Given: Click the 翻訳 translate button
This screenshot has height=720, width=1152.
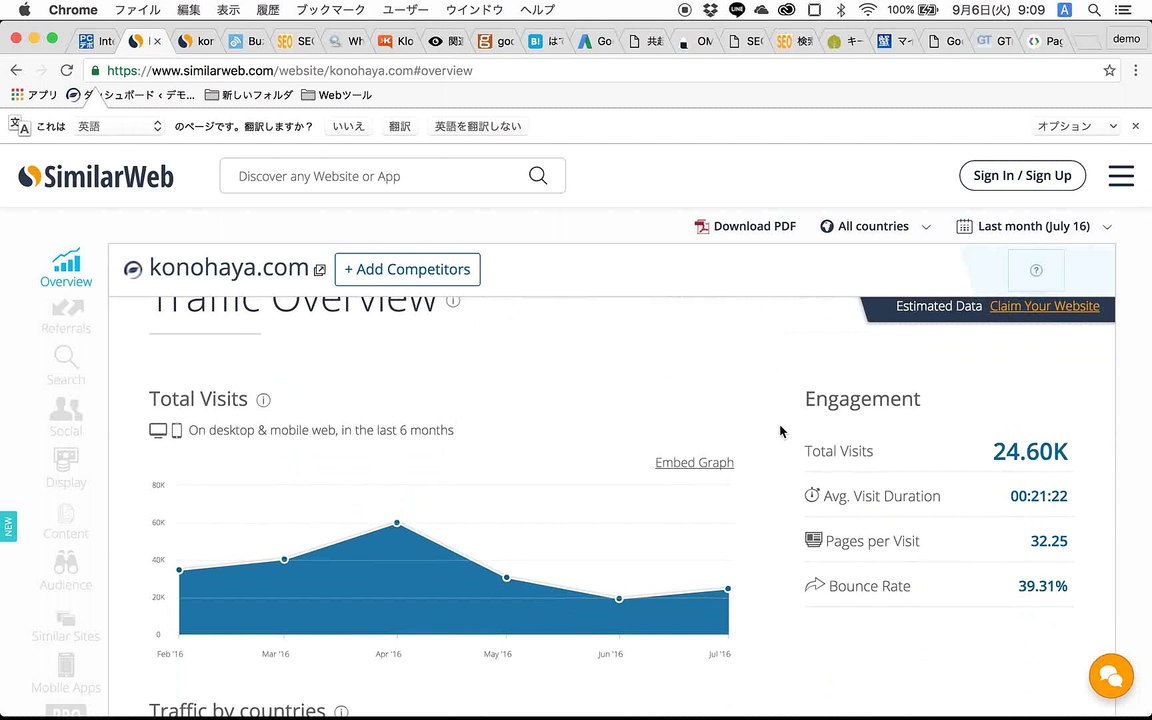Looking at the screenshot, I should pyautogui.click(x=400, y=126).
